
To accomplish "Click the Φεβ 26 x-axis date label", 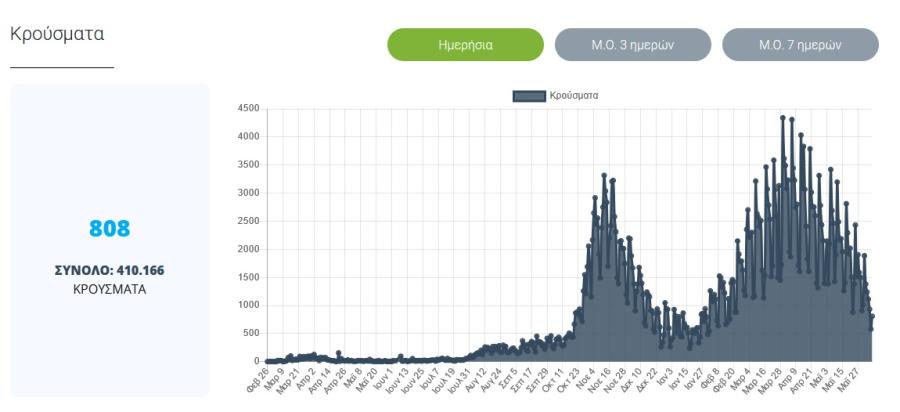I will pyautogui.click(x=258, y=380).
